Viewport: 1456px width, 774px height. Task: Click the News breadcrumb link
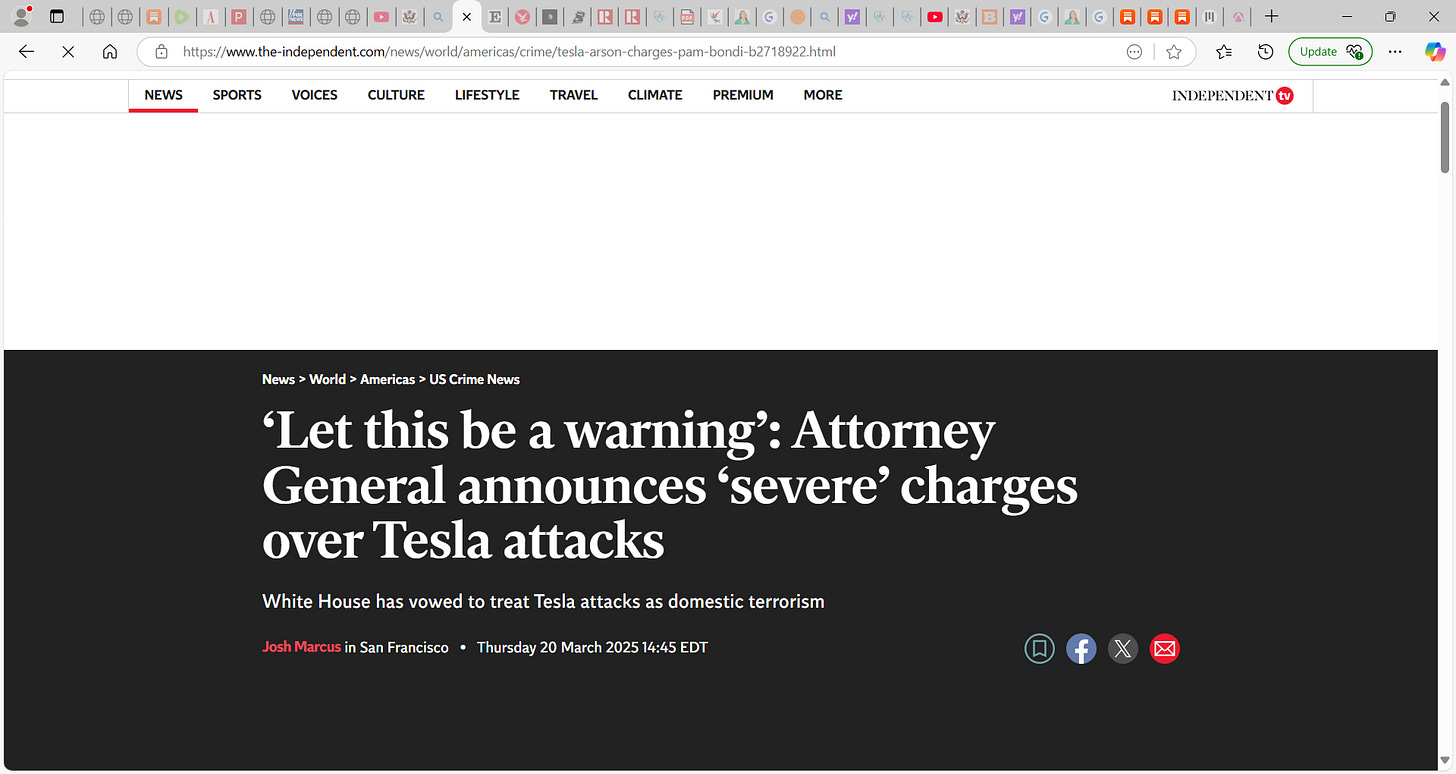pos(278,380)
